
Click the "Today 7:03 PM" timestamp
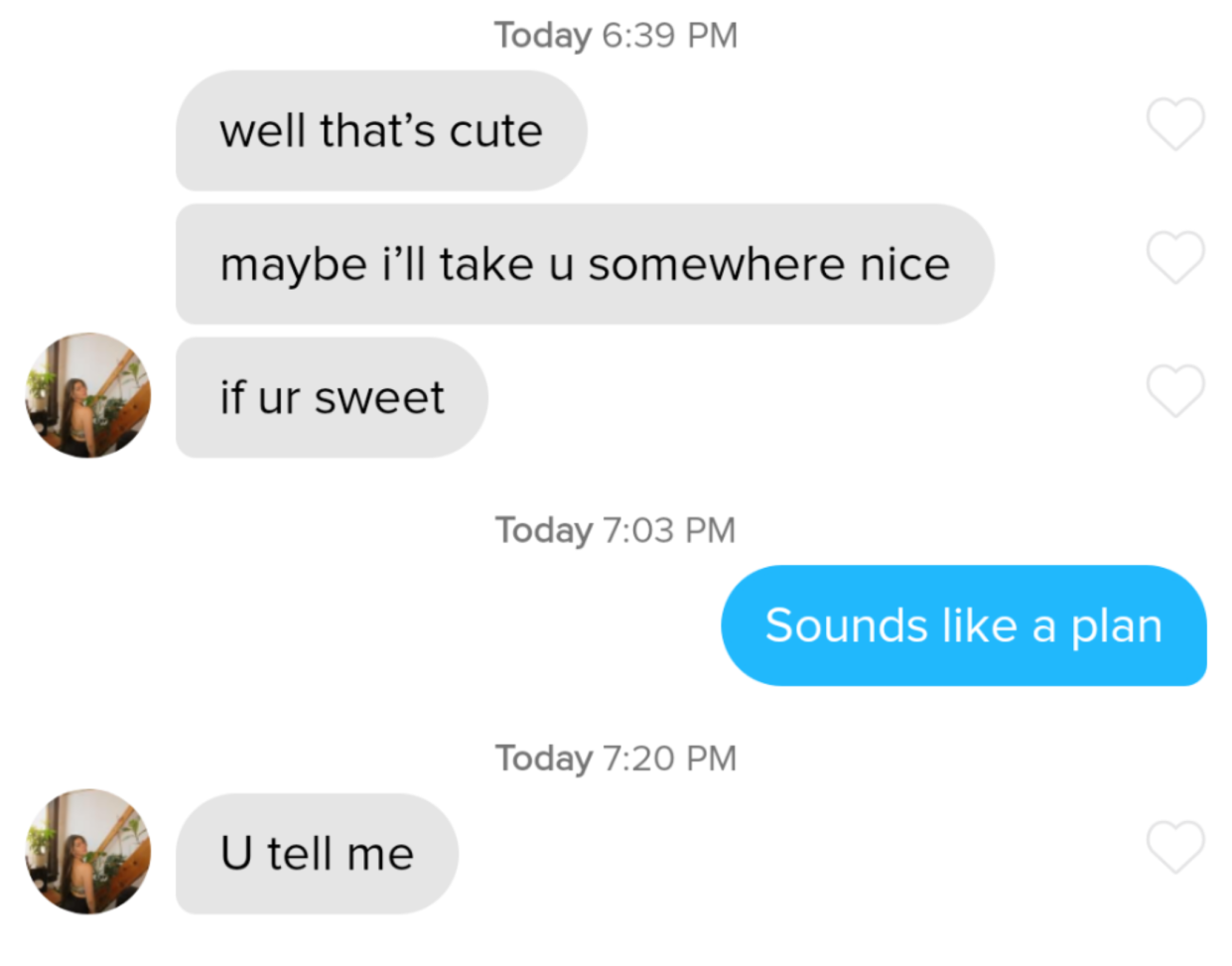click(x=616, y=530)
